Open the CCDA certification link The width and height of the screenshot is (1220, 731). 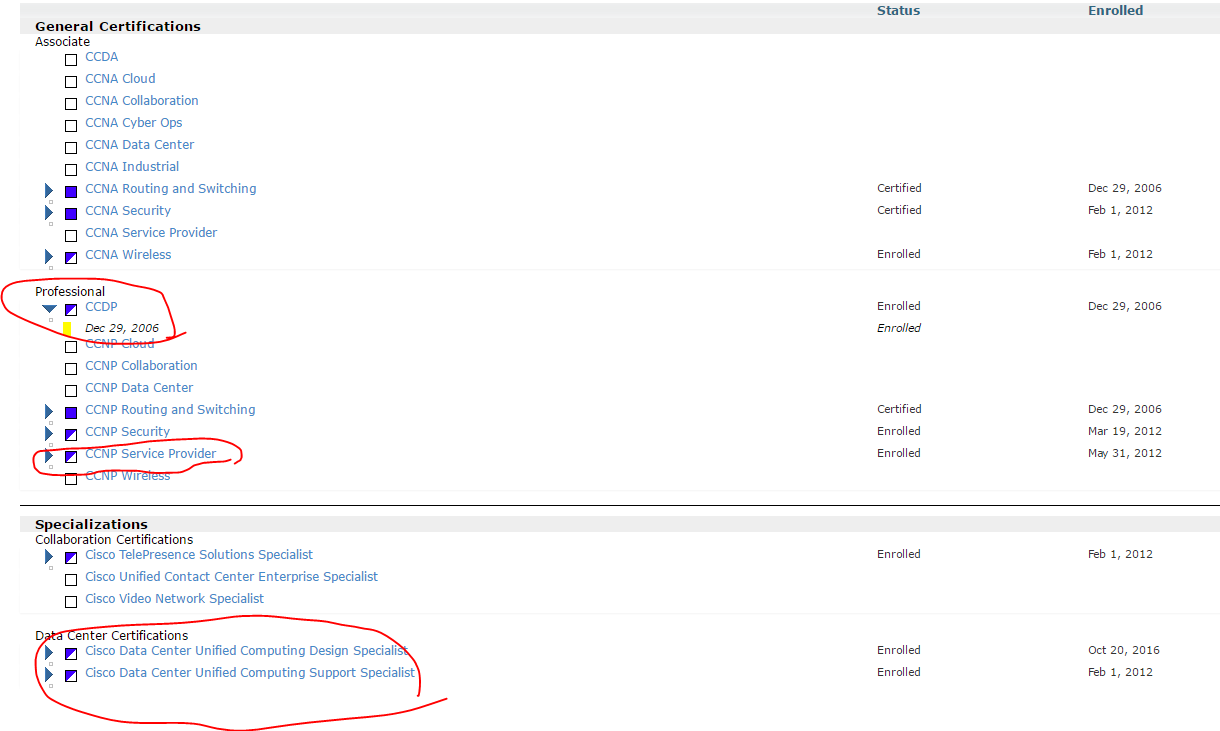pyautogui.click(x=102, y=57)
